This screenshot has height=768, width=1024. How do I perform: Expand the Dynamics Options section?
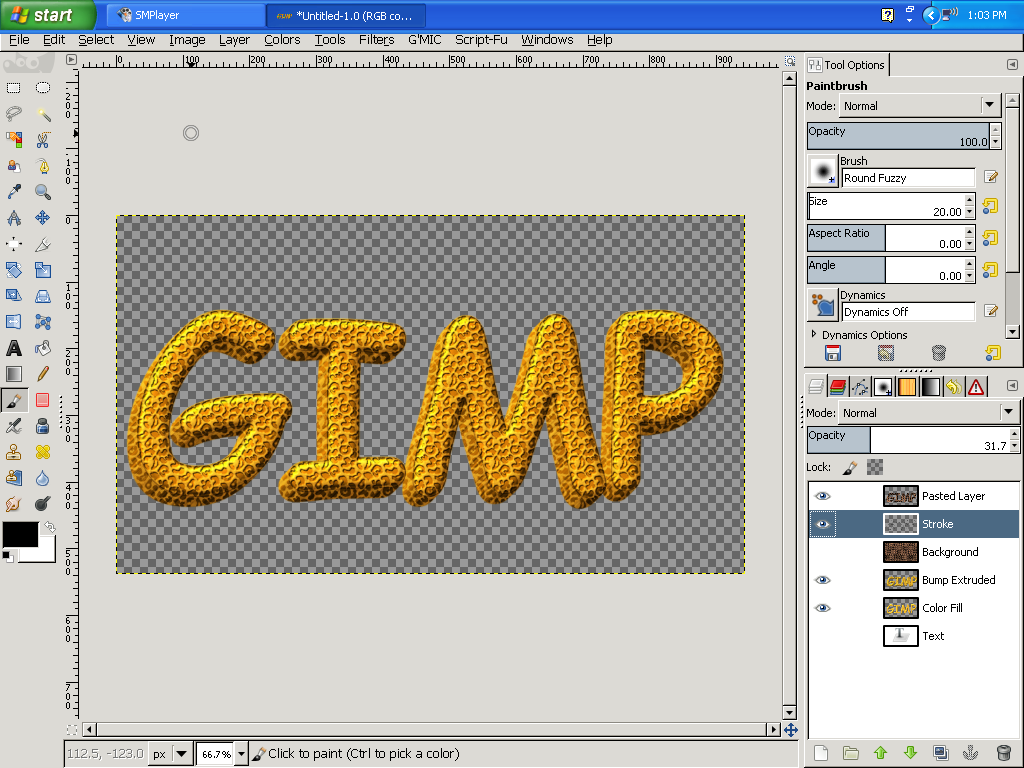(x=814, y=334)
